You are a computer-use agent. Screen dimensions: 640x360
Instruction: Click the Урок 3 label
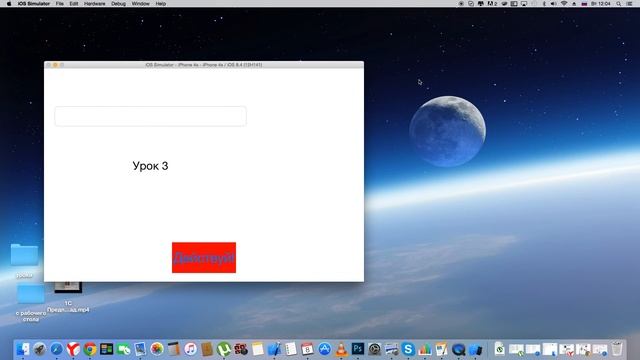pos(150,166)
